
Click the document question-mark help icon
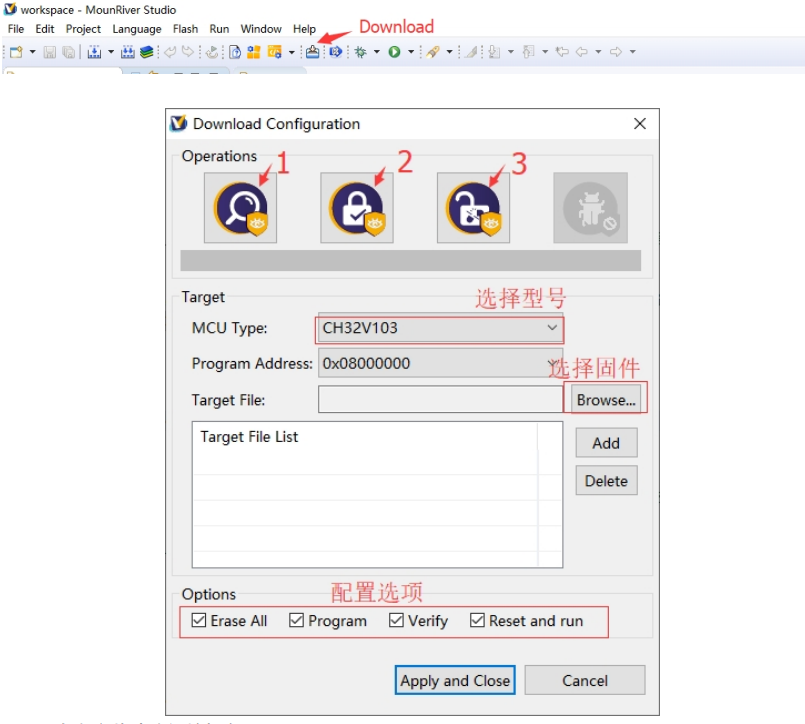pos(235,52)
